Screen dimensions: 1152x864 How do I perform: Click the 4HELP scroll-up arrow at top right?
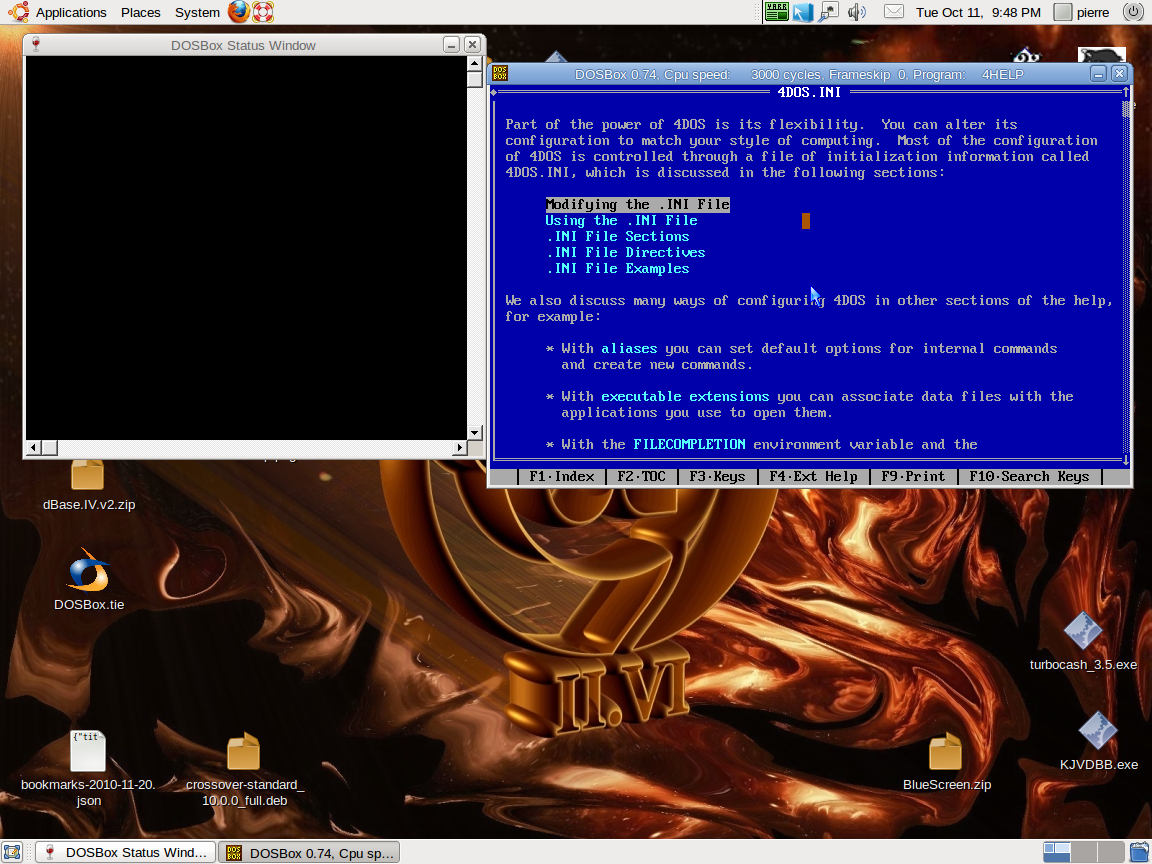[x=1126, y=93]
